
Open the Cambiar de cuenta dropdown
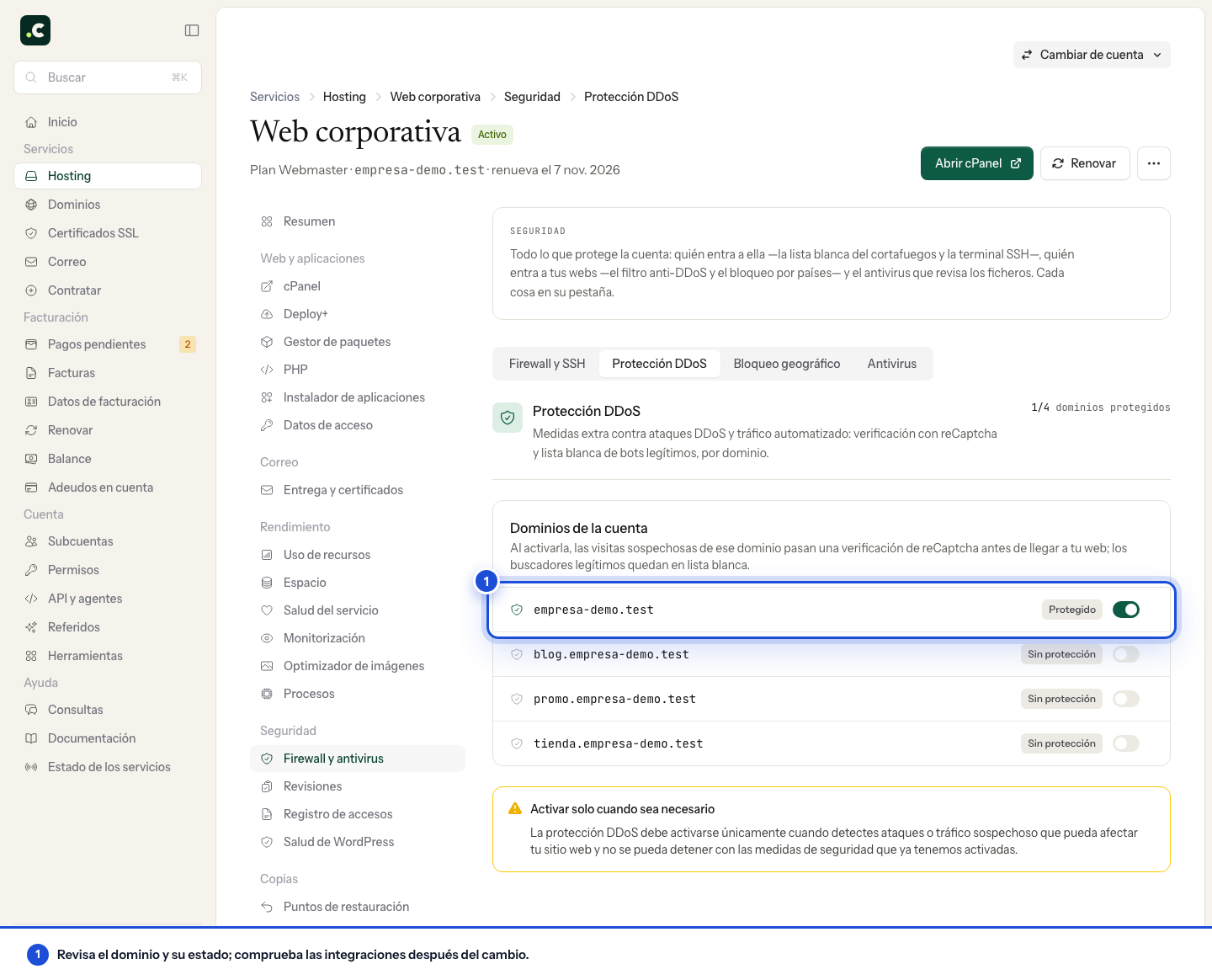pyautogui.click(x=1092, y=55)
